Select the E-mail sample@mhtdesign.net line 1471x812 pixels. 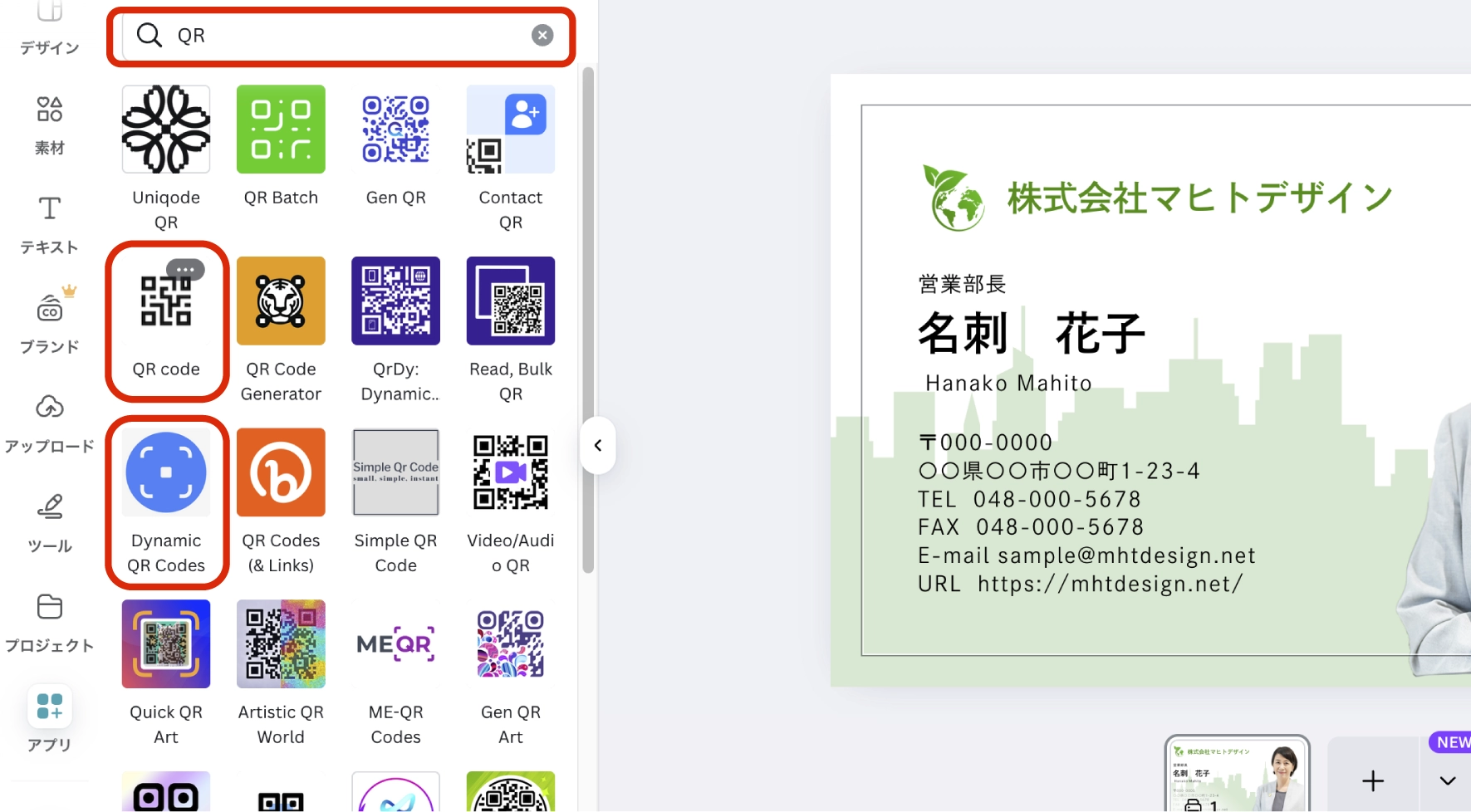point(1086,555)
